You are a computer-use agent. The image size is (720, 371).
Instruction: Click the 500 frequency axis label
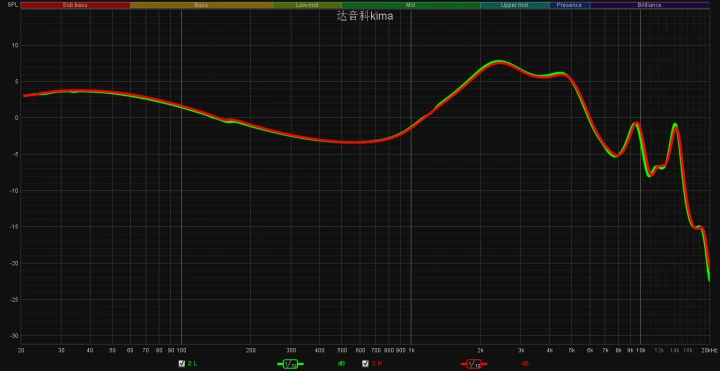click(342, 350)
